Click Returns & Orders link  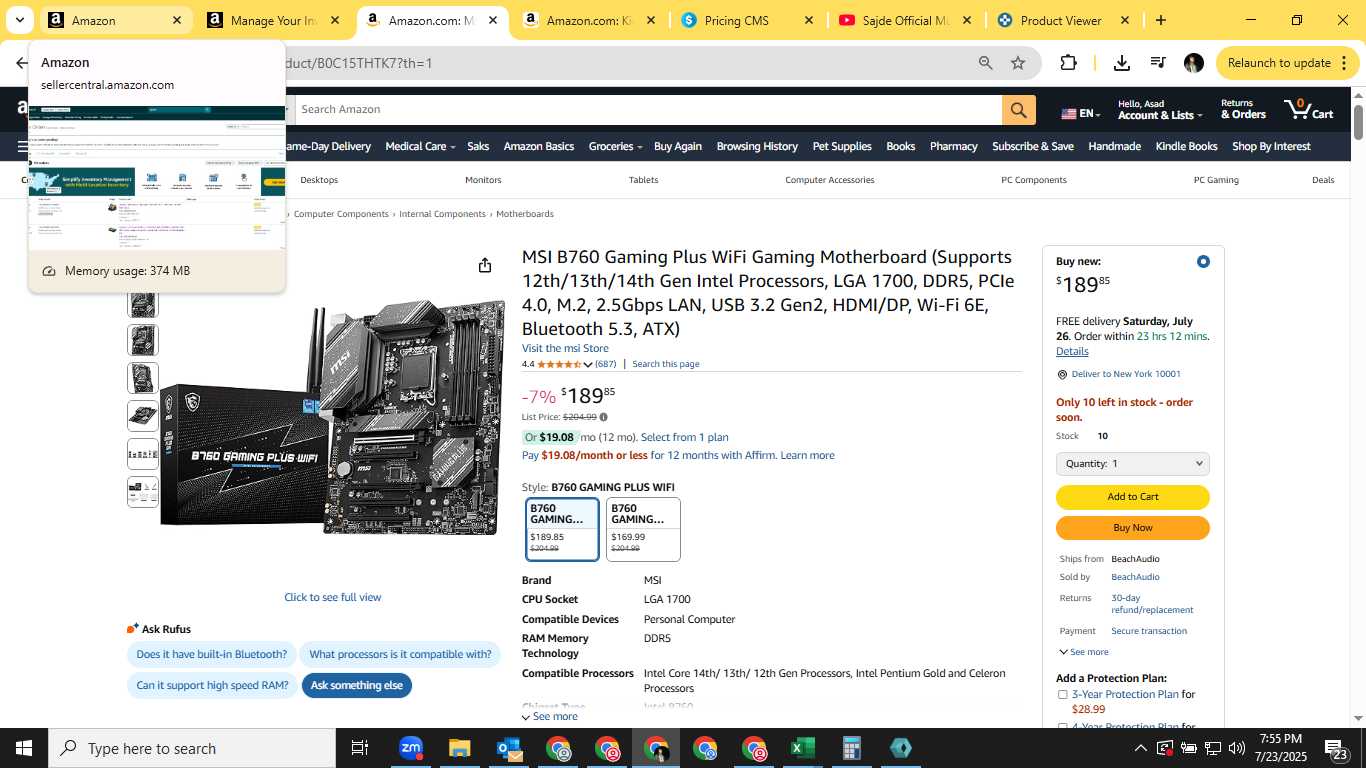click(x=1243, y=109)
